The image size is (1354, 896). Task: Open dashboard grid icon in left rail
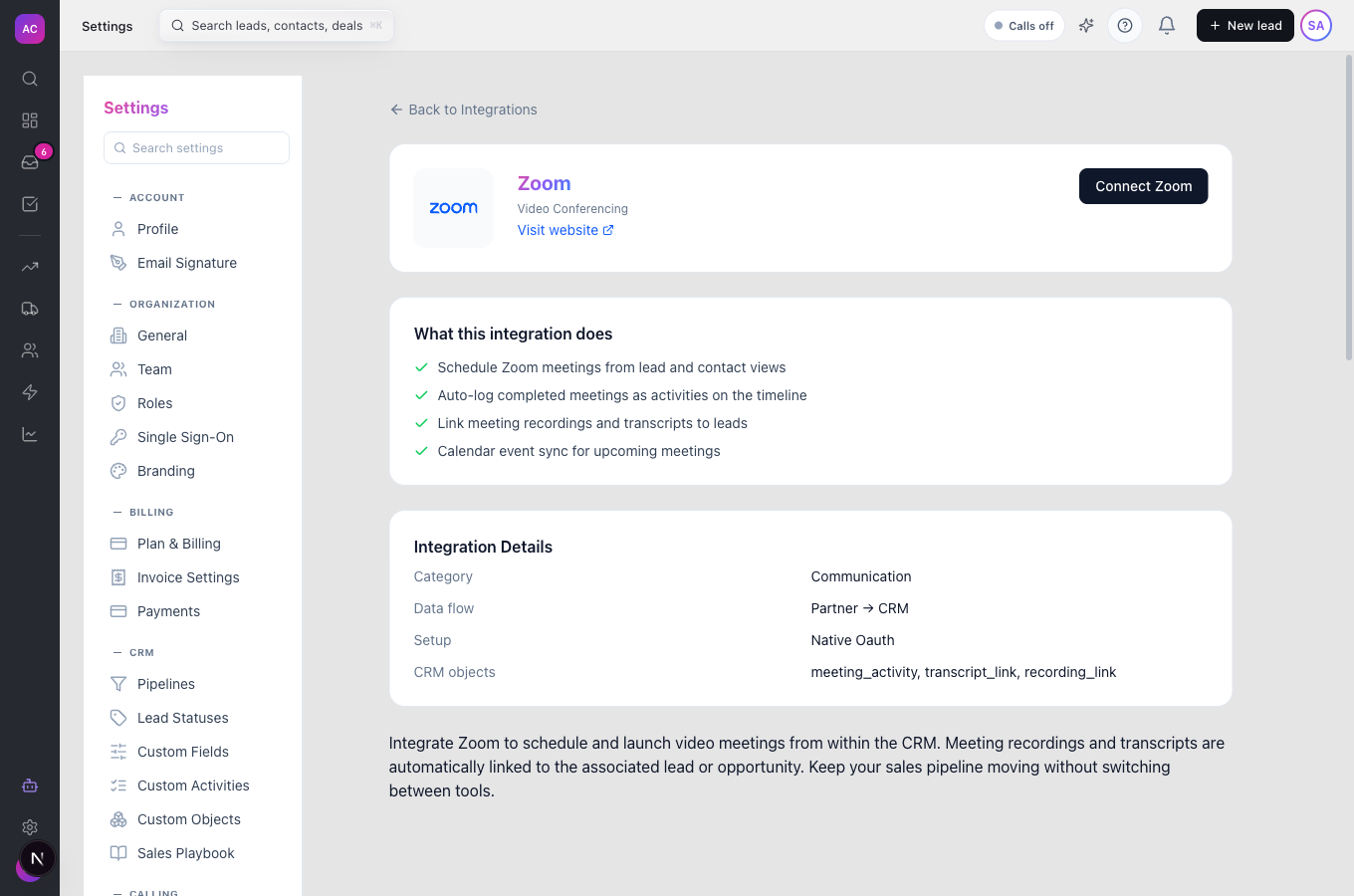[x=30, y=120]
